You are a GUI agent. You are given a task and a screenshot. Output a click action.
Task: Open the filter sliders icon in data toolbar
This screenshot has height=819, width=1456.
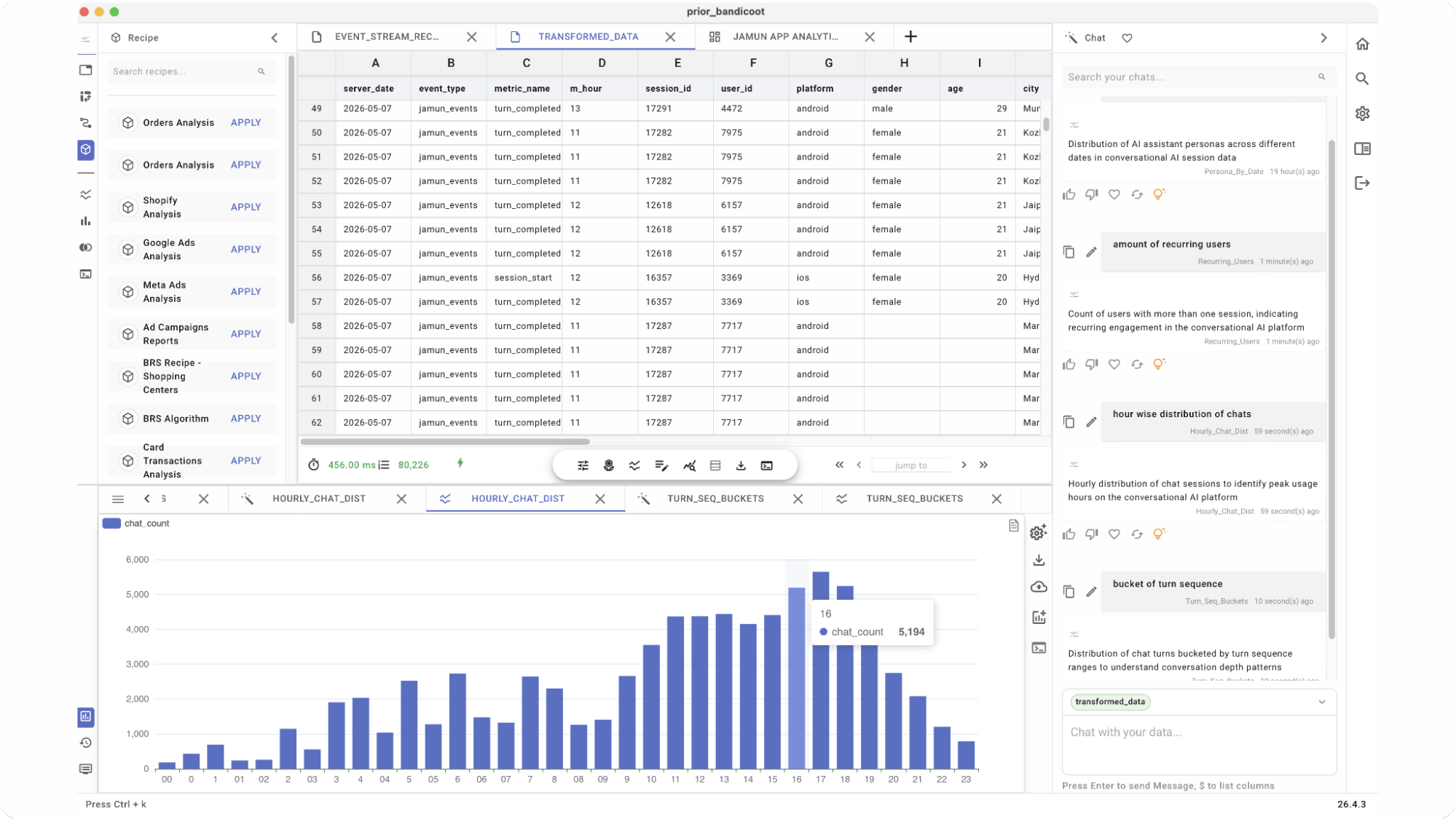583,465
